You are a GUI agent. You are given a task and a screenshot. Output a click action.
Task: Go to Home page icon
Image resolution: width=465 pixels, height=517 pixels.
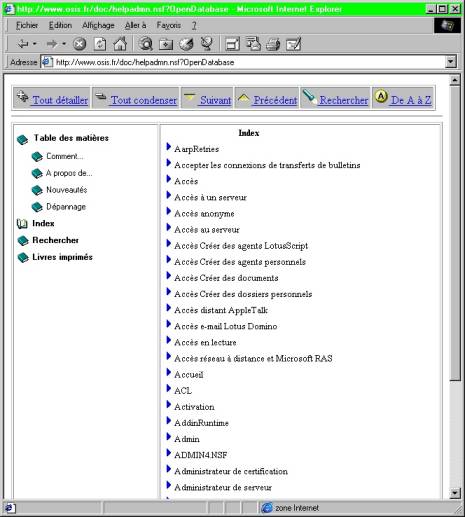point(120,44)
